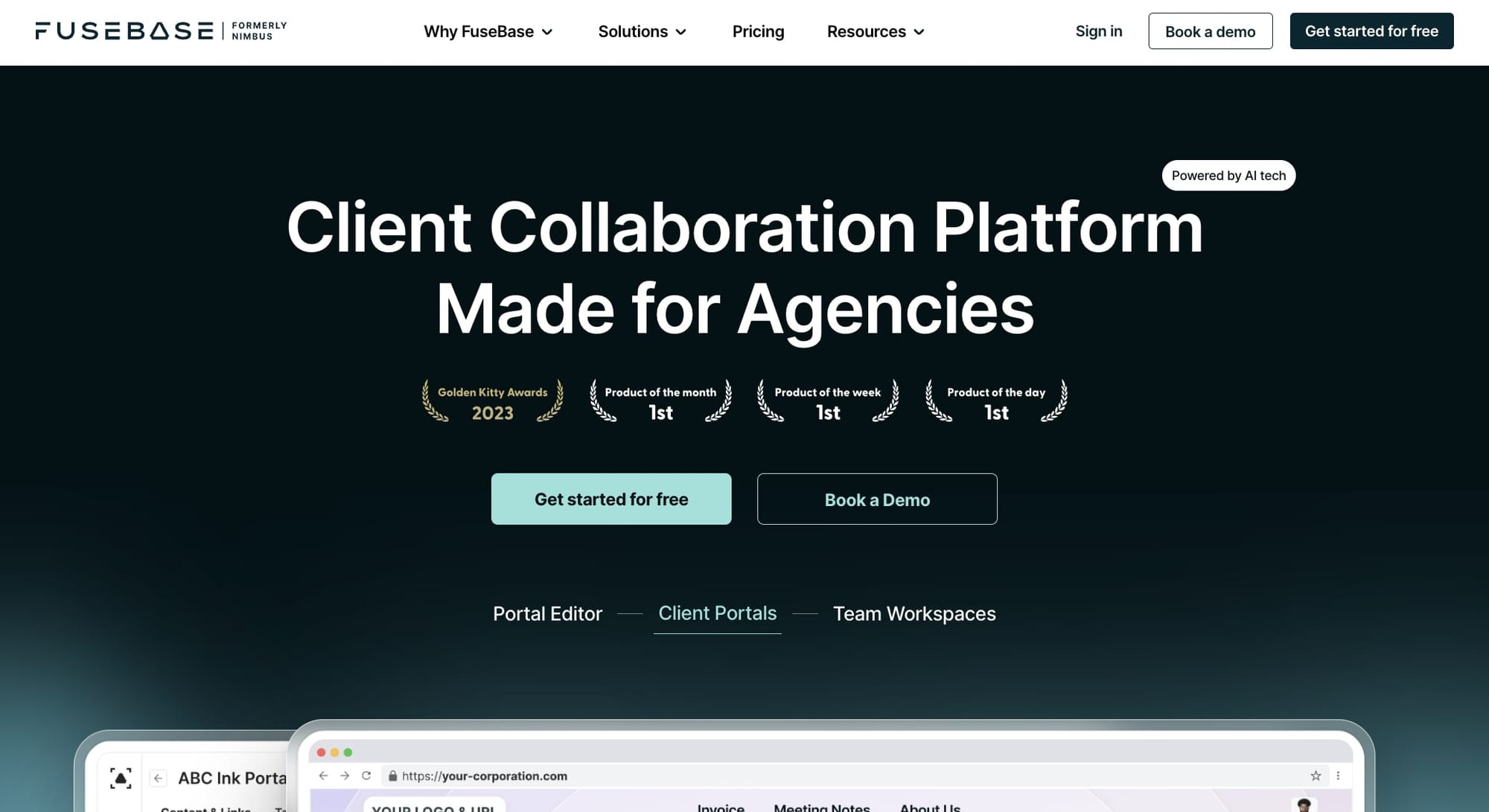The width and height of the screenshot is (1489, 812).
Task: Toggle the 'Client Portals' active tab
Action: (x=717, y=613)
